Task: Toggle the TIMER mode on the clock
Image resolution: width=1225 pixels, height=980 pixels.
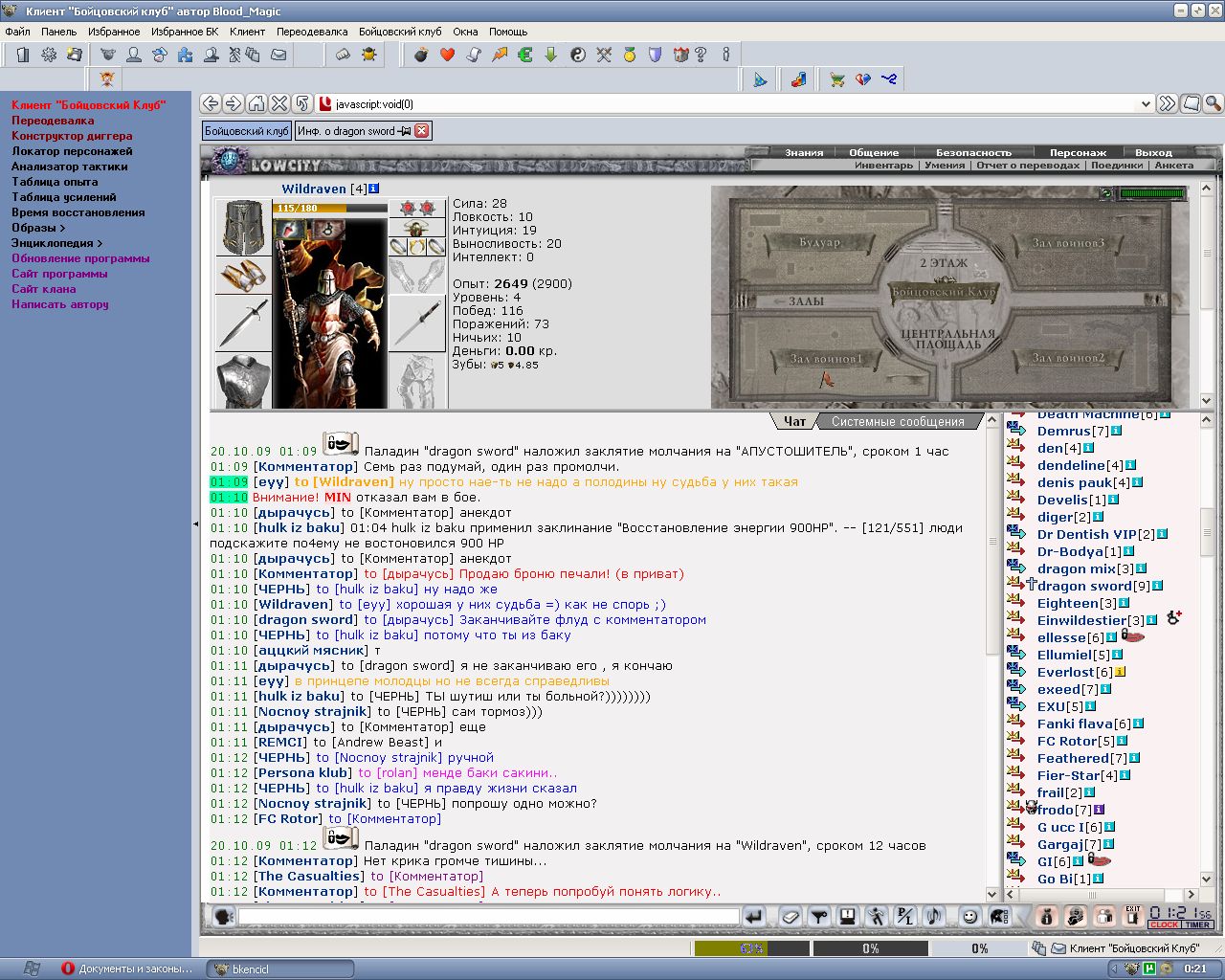Action: click(1198, 924)
